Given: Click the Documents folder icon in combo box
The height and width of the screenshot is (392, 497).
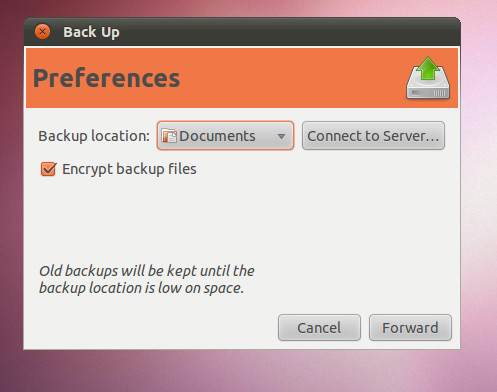Looking at the screenshot, I should [x=169, y=136].
